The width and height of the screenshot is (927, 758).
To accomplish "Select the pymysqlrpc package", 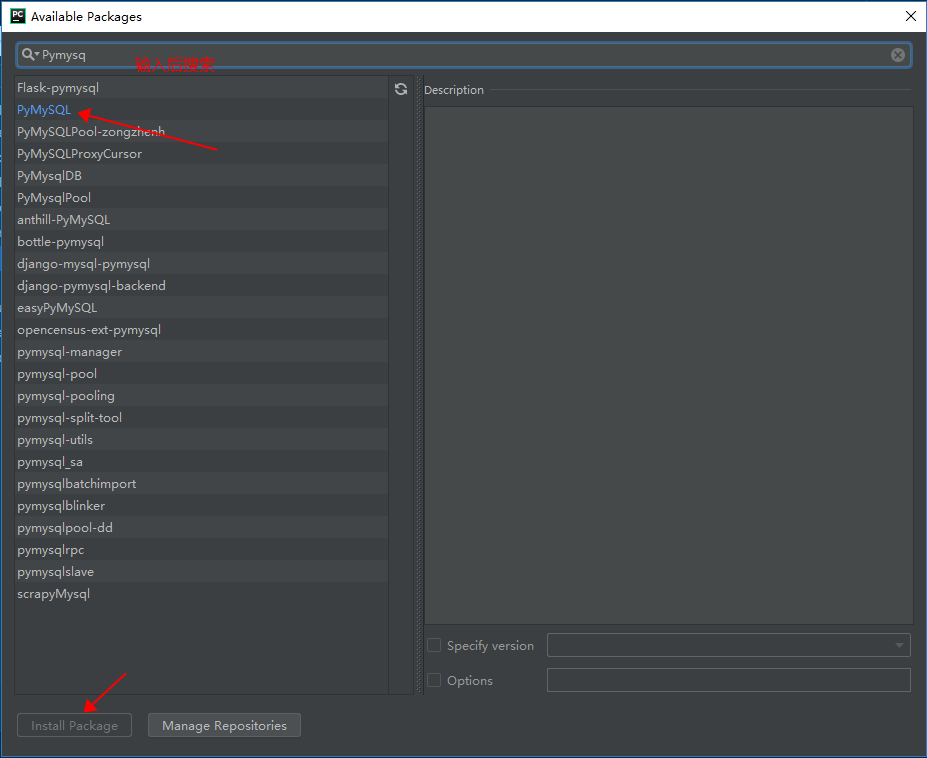I will click(x=202, y=550).
